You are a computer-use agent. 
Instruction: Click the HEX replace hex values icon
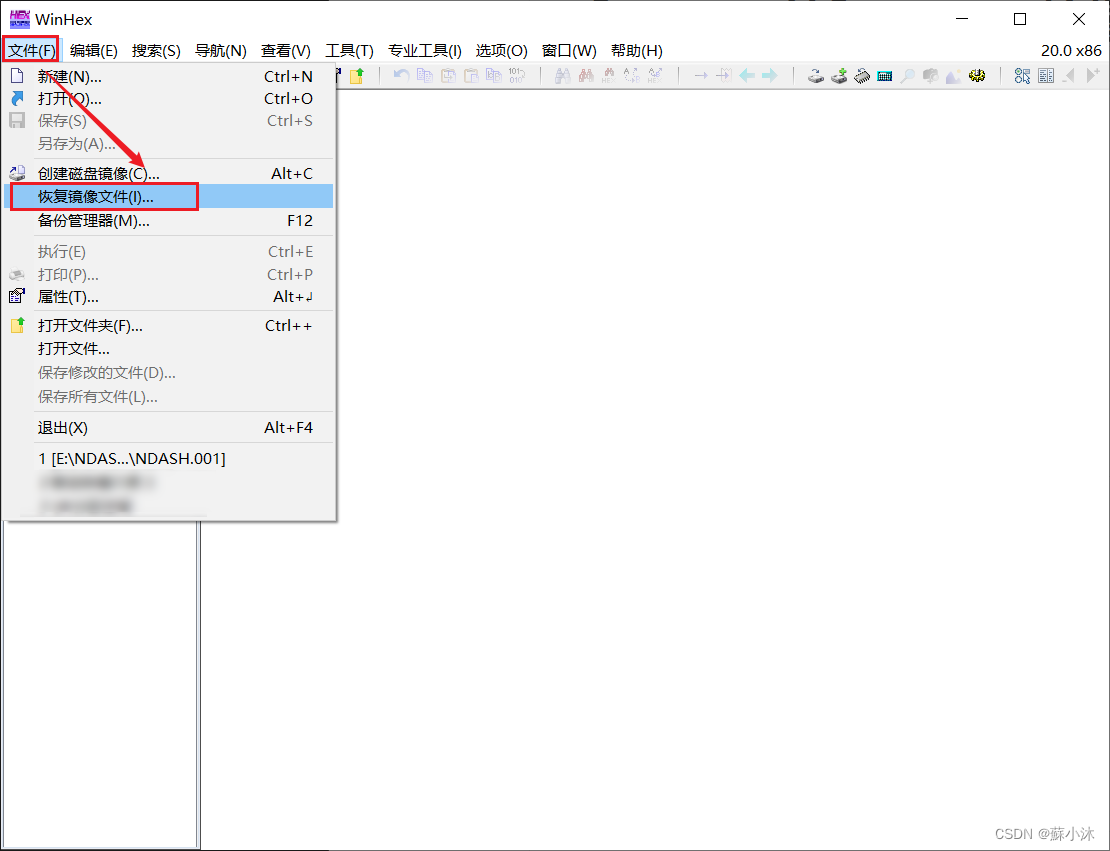click(655, 75)
